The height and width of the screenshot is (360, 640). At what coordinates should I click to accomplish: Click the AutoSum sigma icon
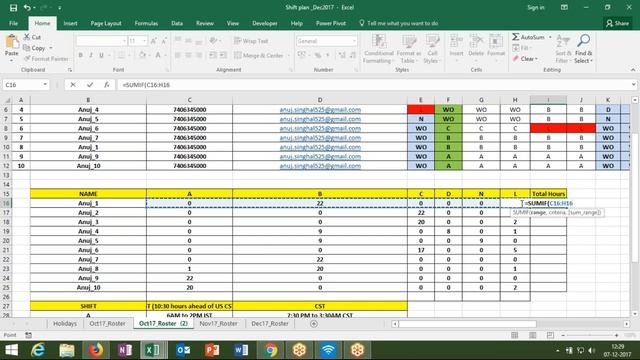point(516,37)
